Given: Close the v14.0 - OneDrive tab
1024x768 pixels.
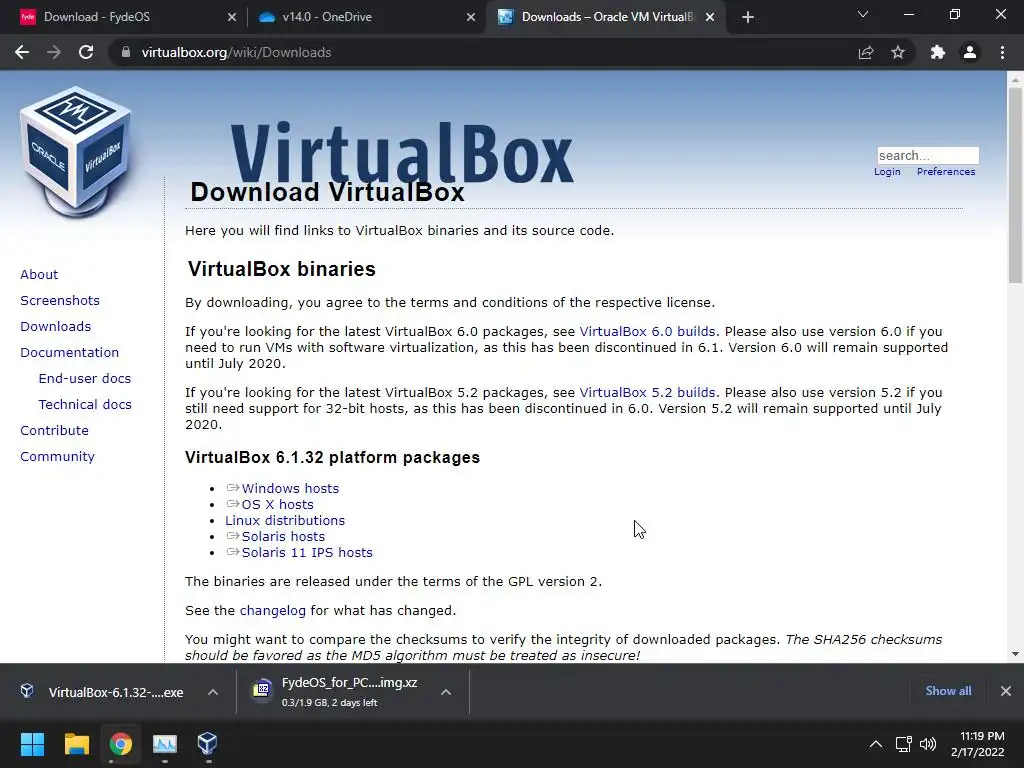Looking at the screenshot, I should (x=471, y=18).
